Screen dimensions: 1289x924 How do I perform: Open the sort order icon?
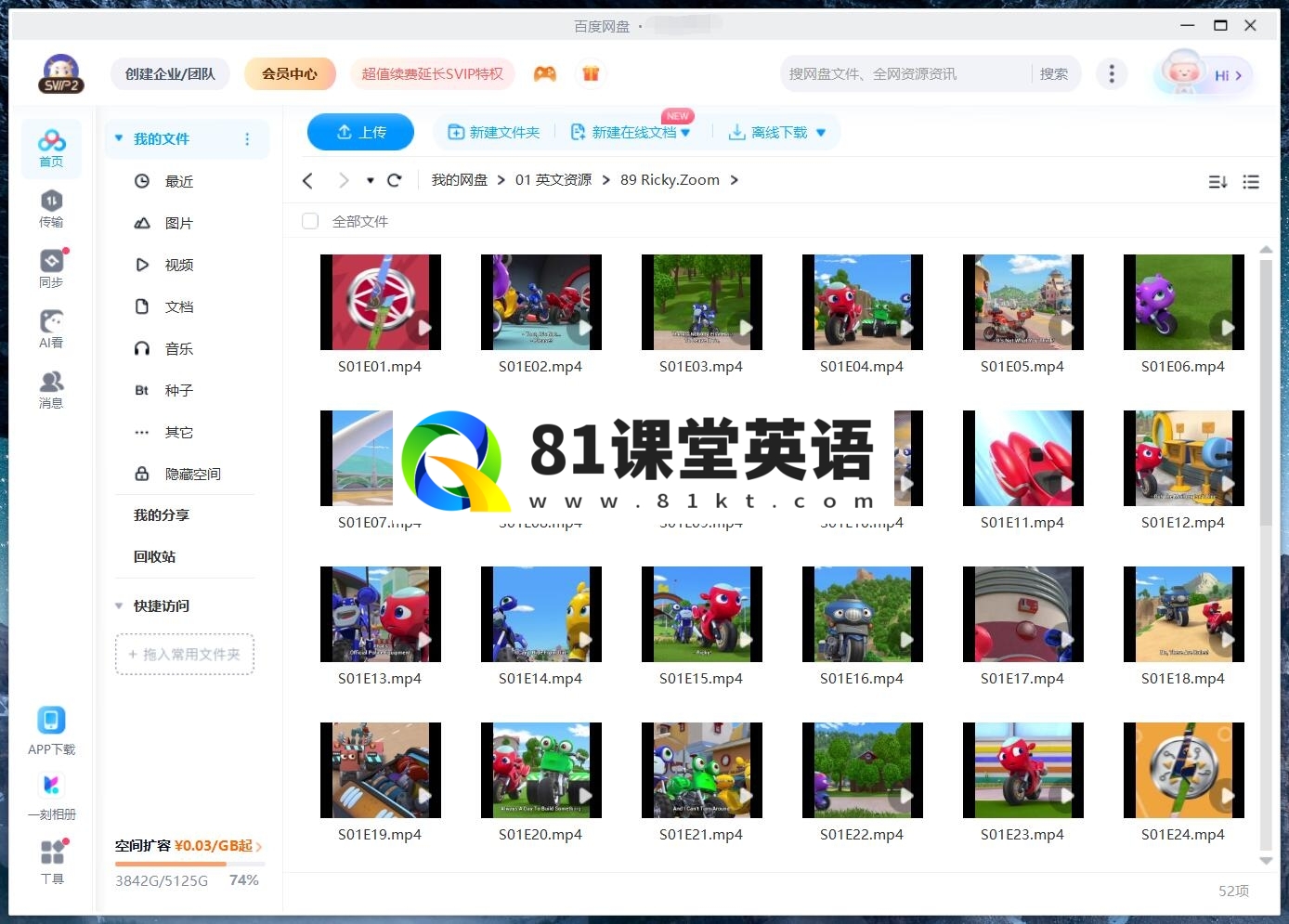(1217, 182)
